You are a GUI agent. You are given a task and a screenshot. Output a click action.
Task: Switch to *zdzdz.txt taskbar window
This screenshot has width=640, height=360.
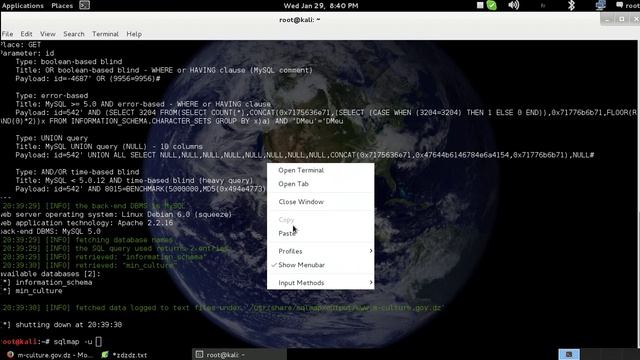(124, 355)
